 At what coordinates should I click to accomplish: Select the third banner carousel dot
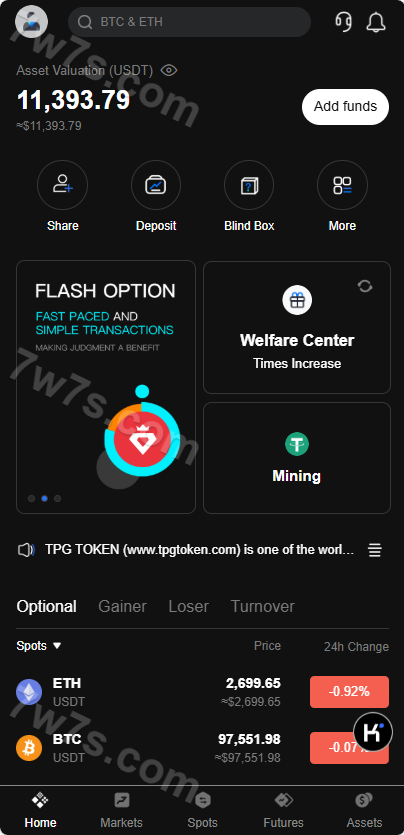tap(57, 498)
